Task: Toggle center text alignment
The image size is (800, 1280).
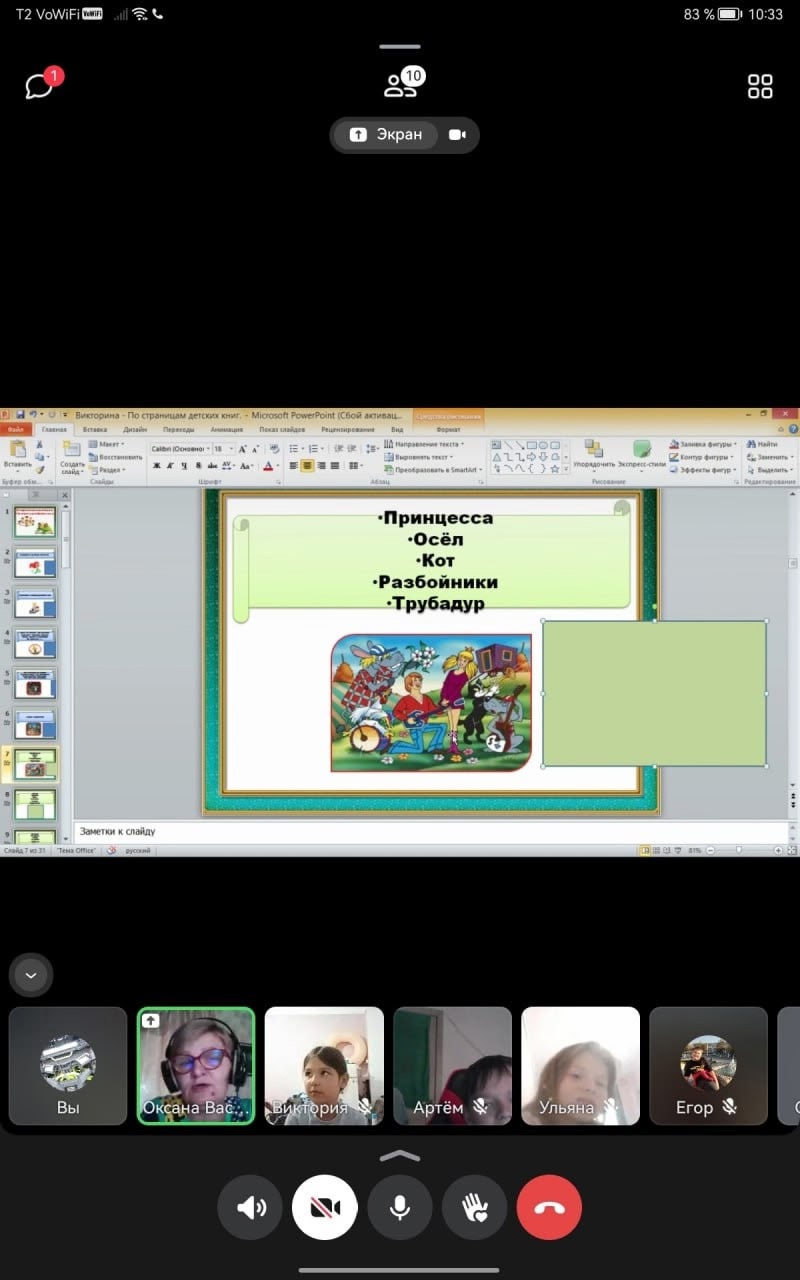Action: 306,465
